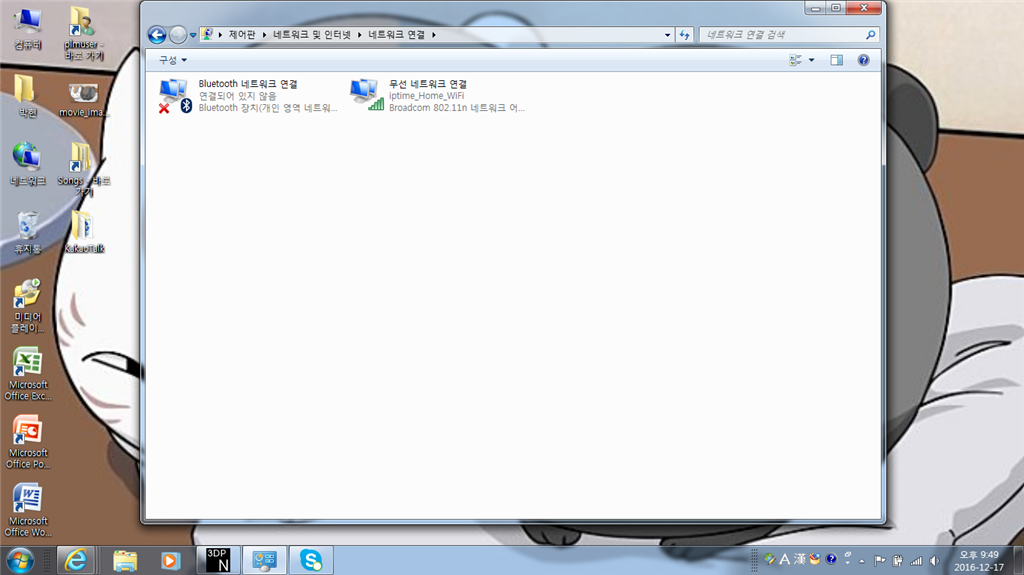Click the 漢 hanja conversion button

point(800,559)
